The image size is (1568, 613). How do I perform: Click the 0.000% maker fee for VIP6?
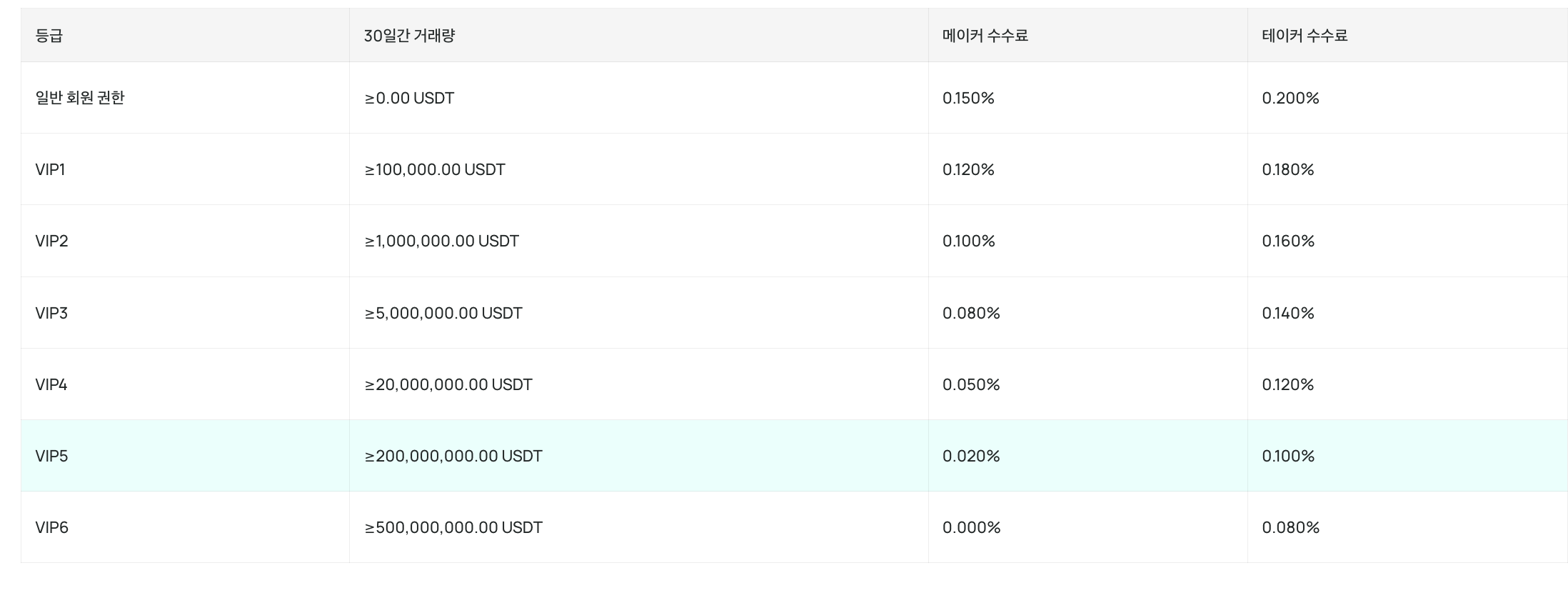pyautogui.click(x=971, y=527)
